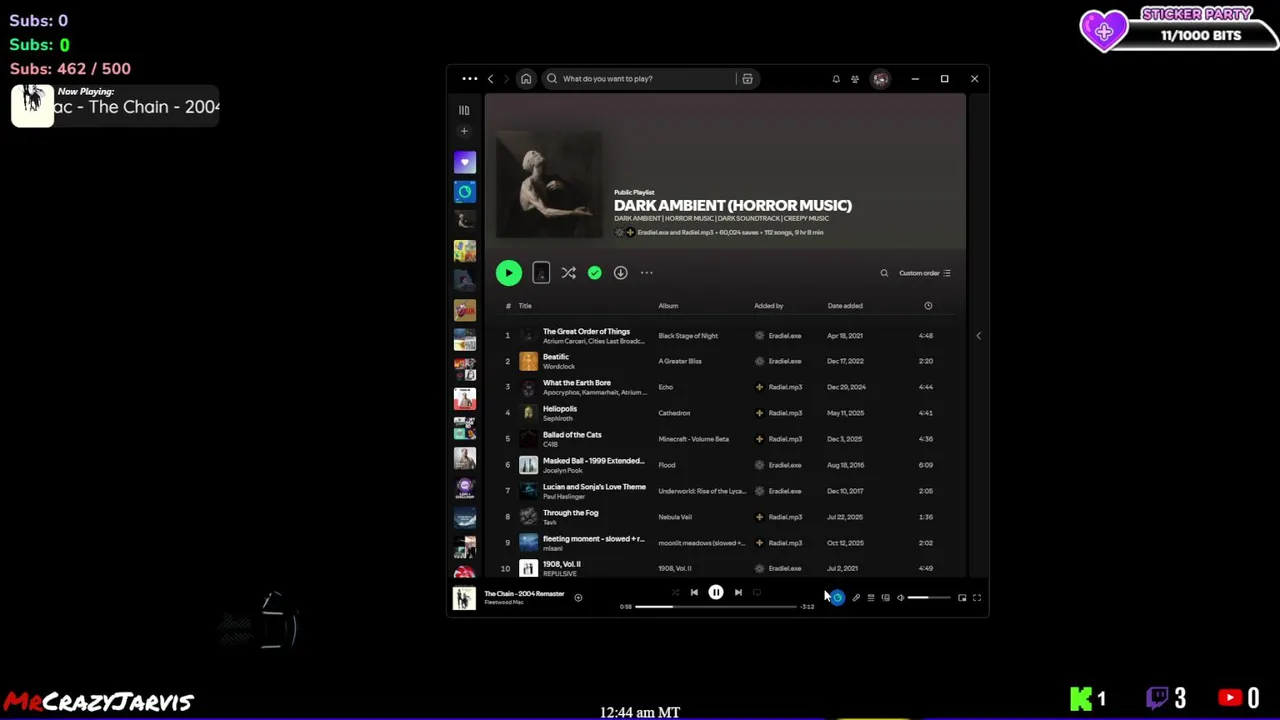
Task: Open the Liked Songs playlist
Action: click(x=465, y=162)
